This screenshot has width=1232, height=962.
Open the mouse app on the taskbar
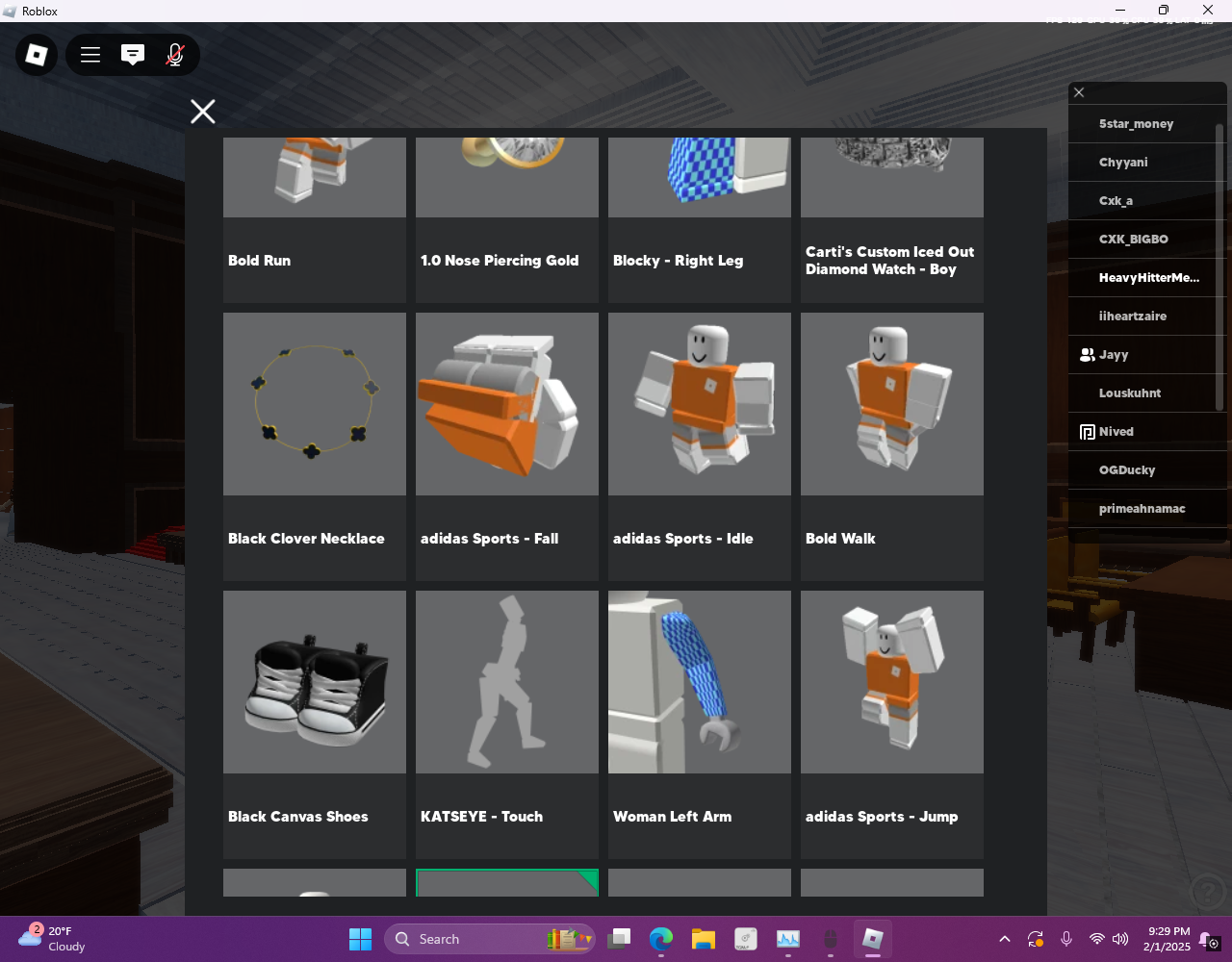[831, 939]
